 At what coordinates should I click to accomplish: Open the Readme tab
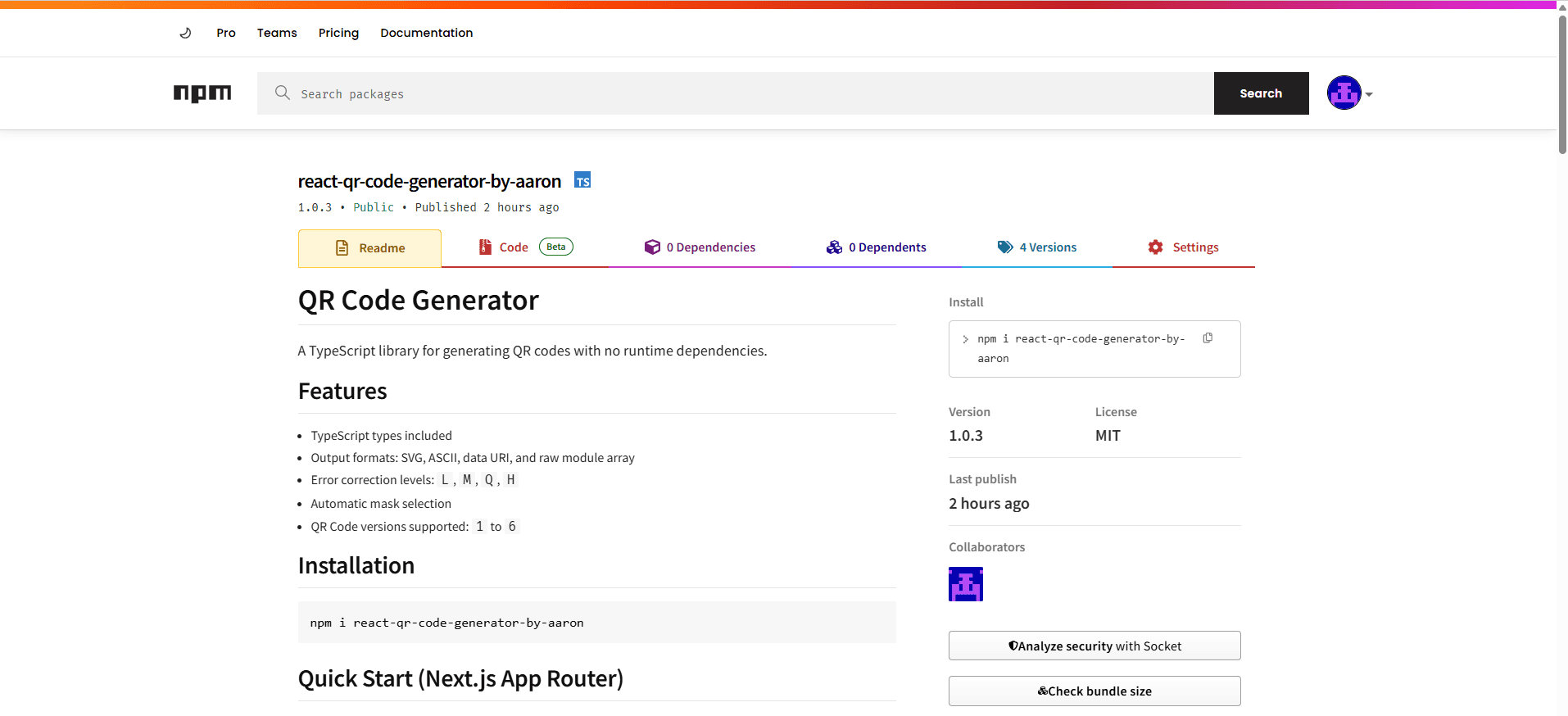pyautogui.click(x=369, y=248)
